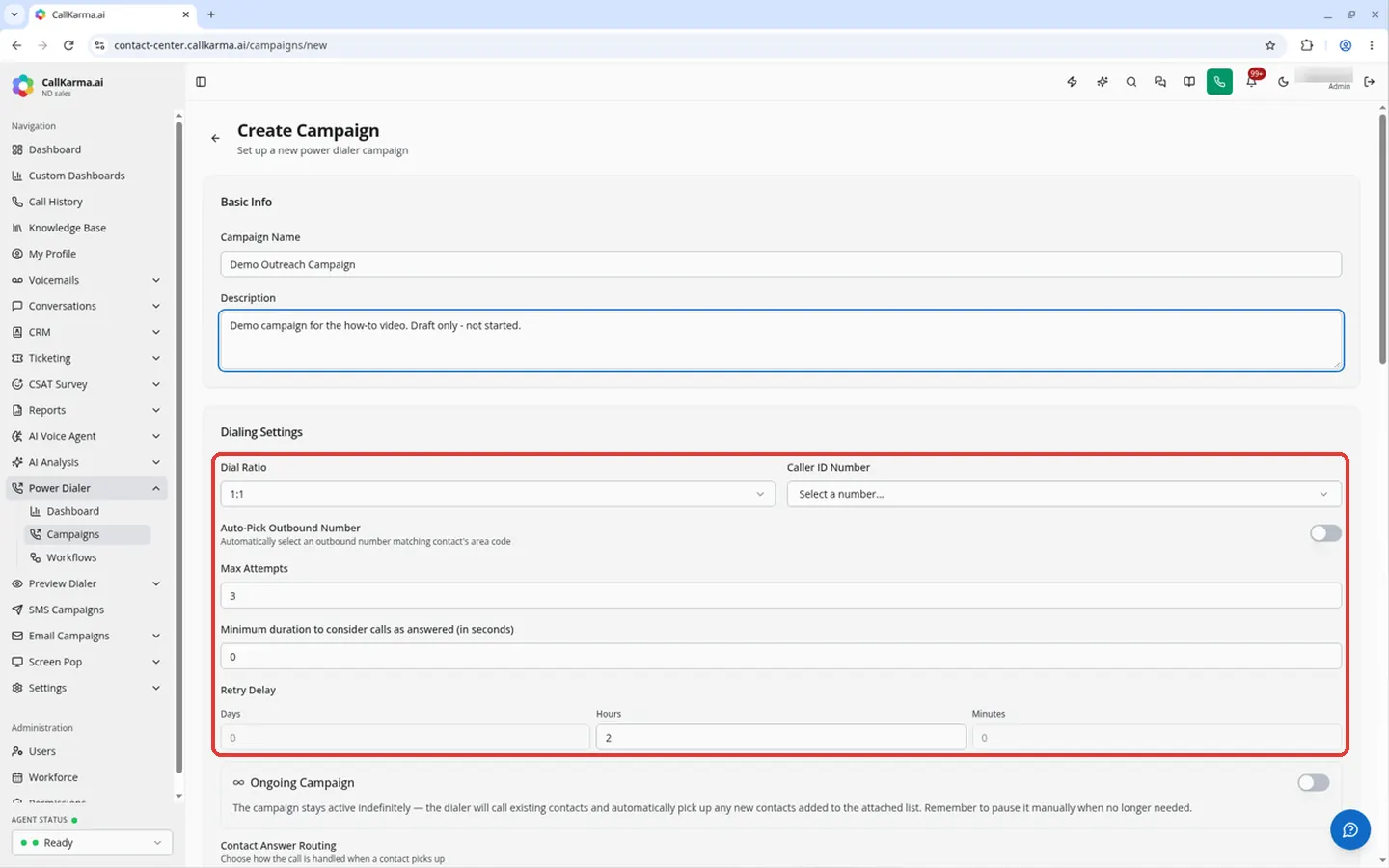The height and width of the screenshot is (868, 1389).
Task: Open the agent status Ready dropdown
Action: tap(92, 843)
